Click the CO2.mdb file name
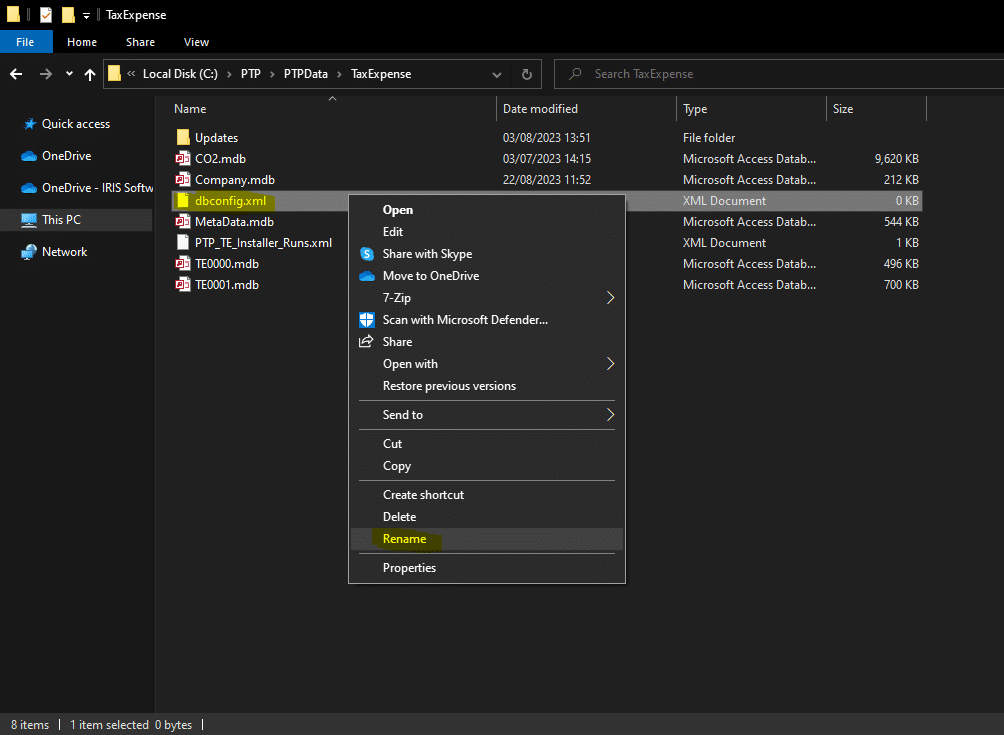Screen dimensions: 1004x735 (220, 159)
